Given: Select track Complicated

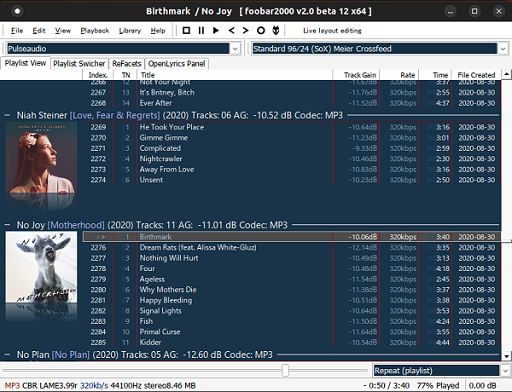Looking at the screenshot, I should [x=292, y=148].
